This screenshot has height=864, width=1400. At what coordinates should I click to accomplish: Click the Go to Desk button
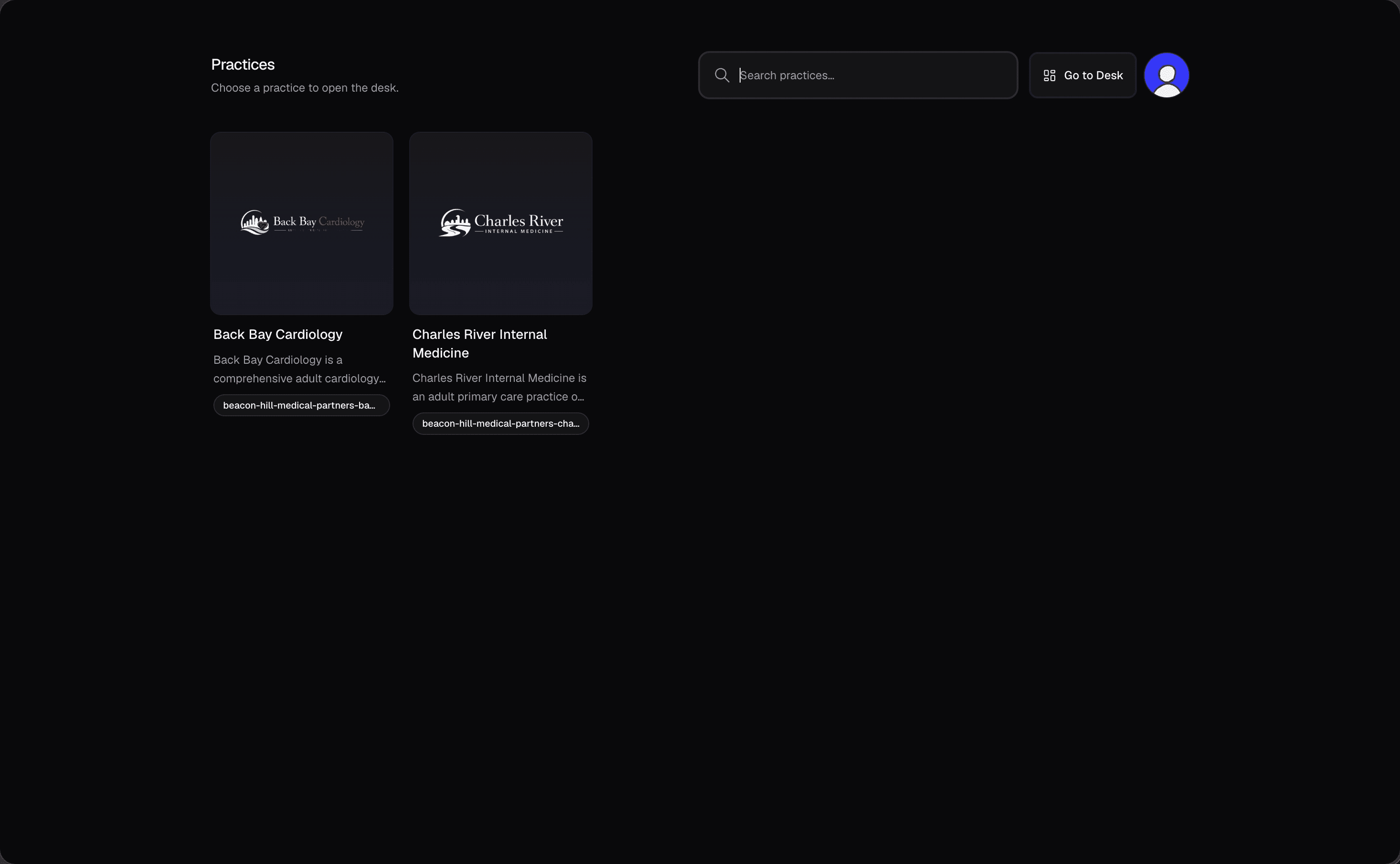[1082, 75]
